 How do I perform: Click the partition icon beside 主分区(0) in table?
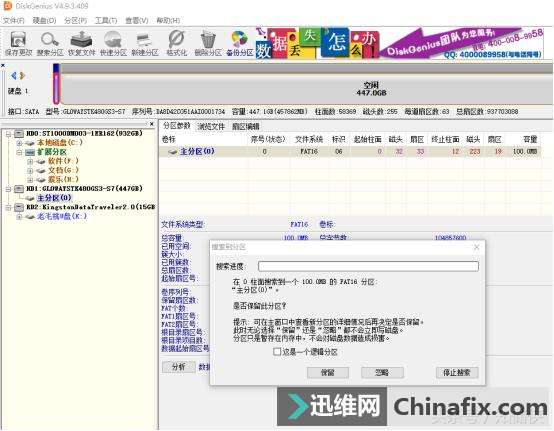click(173, 152)
